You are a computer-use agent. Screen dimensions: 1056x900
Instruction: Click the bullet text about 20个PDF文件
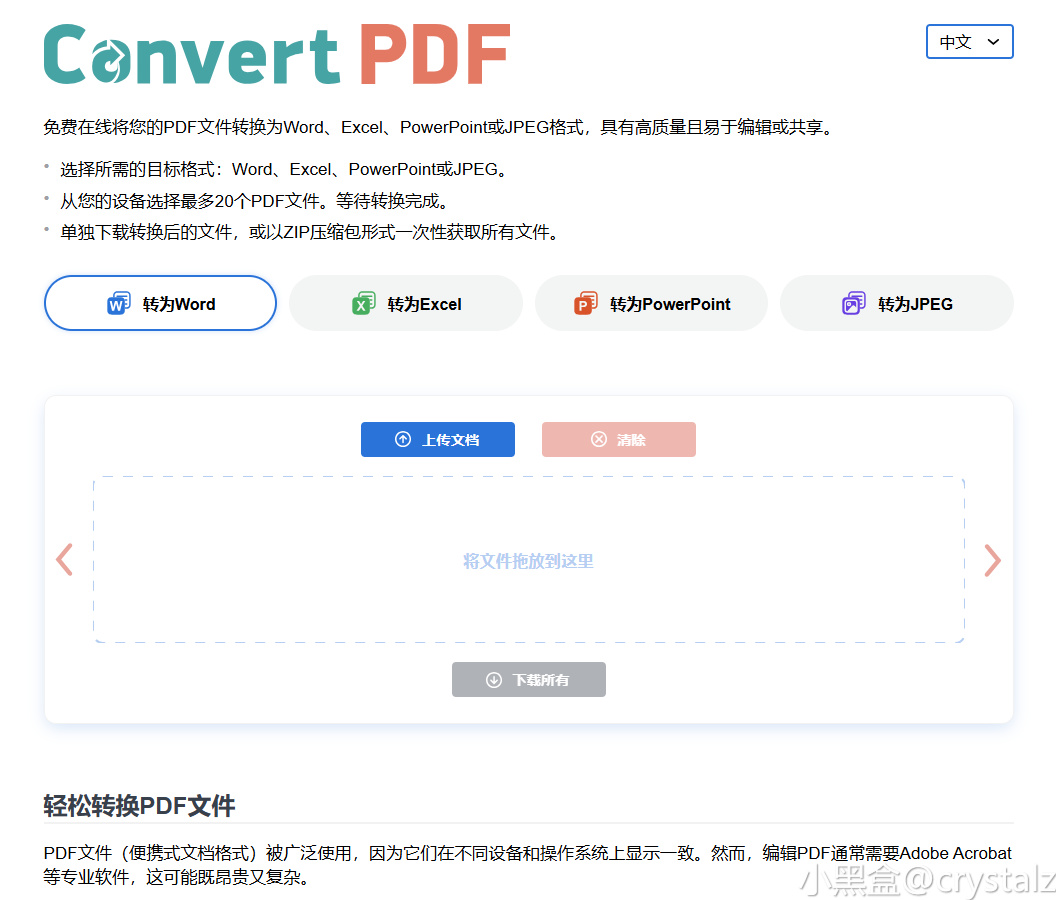(255, 201)
